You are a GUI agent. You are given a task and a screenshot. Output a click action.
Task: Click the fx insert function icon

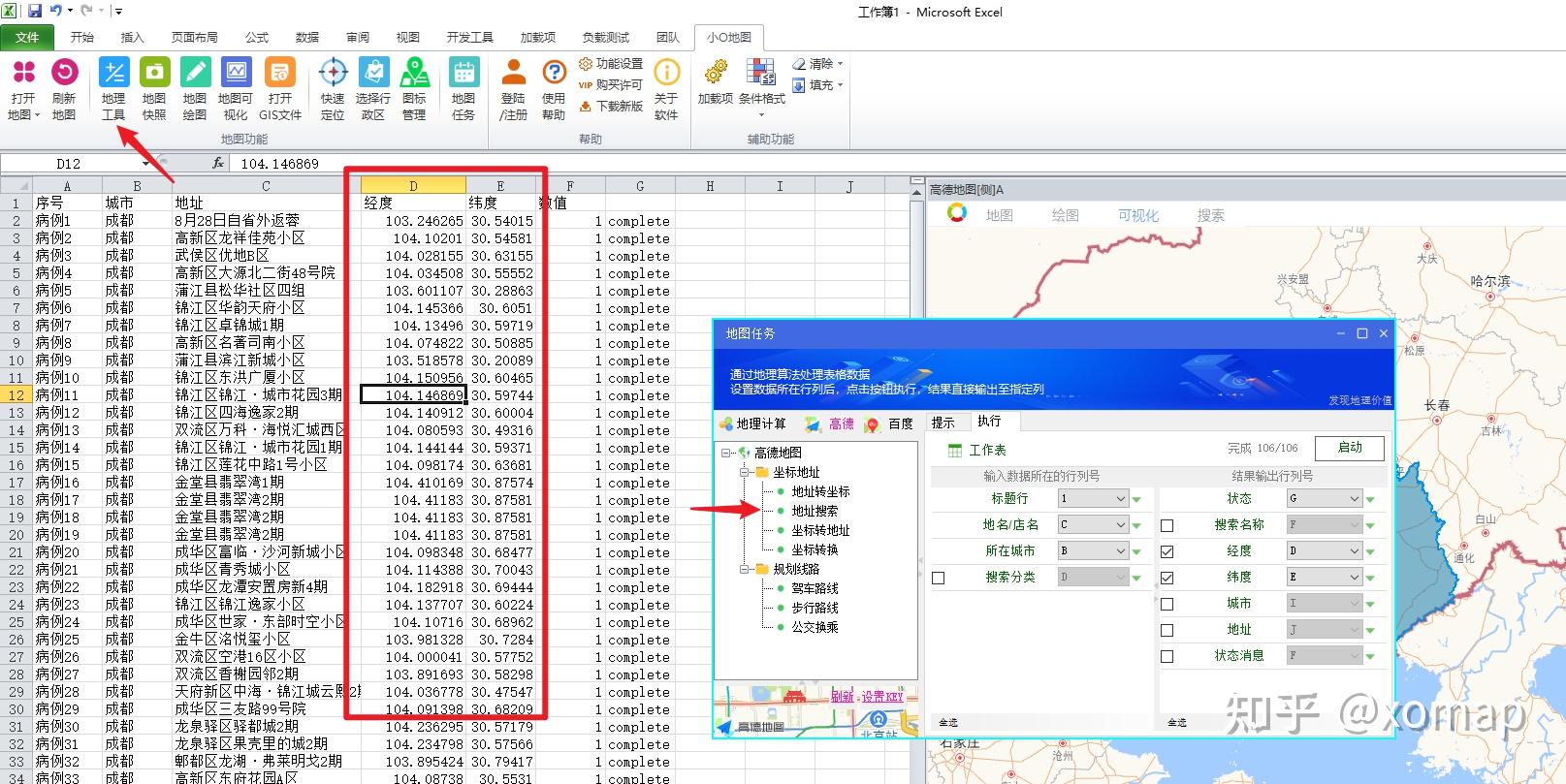[218, 163]
